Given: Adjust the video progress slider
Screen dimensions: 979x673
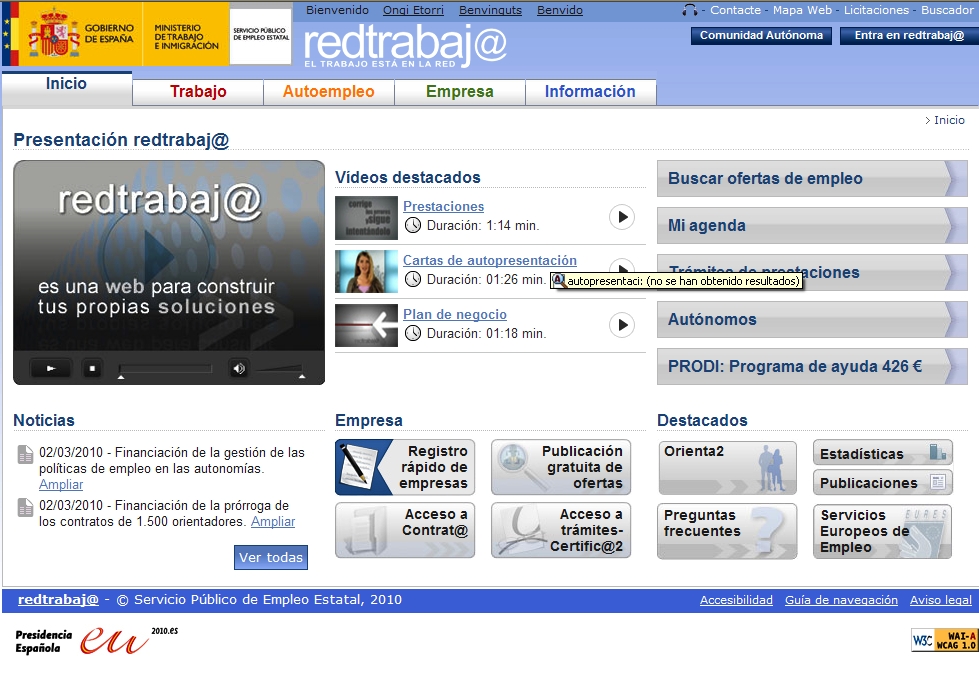Looking at the screenshot, I should pyautogui.click(x=165, y=369).
